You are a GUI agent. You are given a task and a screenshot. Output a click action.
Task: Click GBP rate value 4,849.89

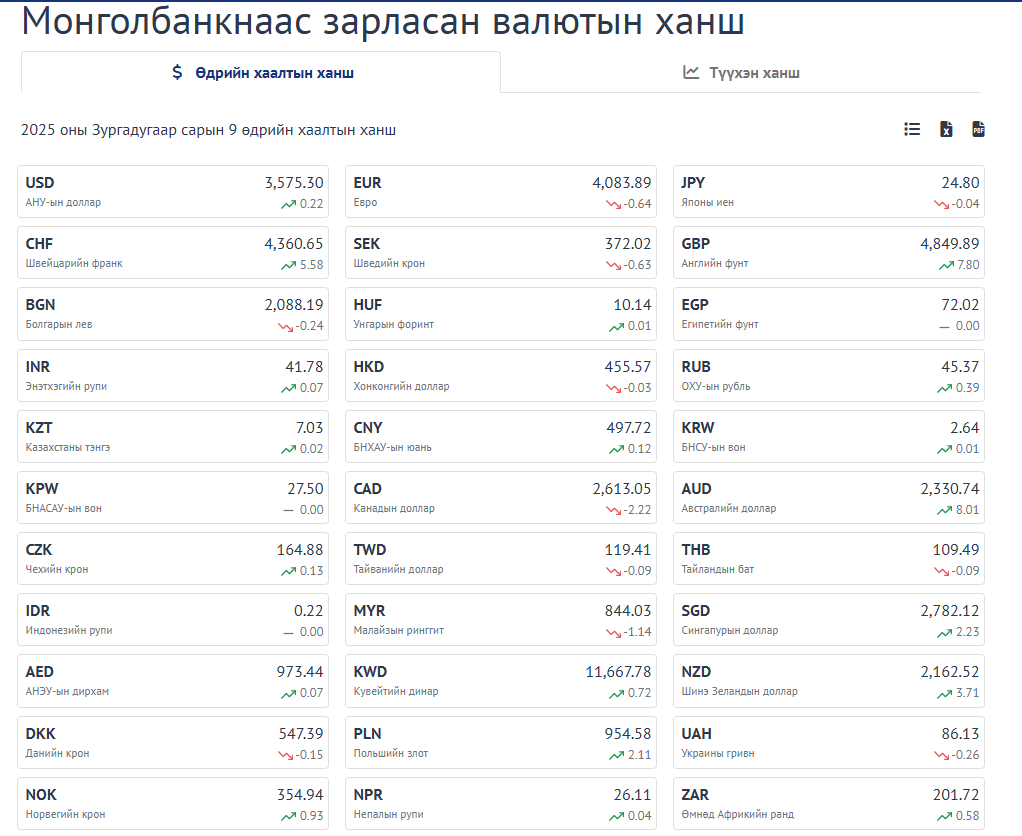(x=950, y=244)
